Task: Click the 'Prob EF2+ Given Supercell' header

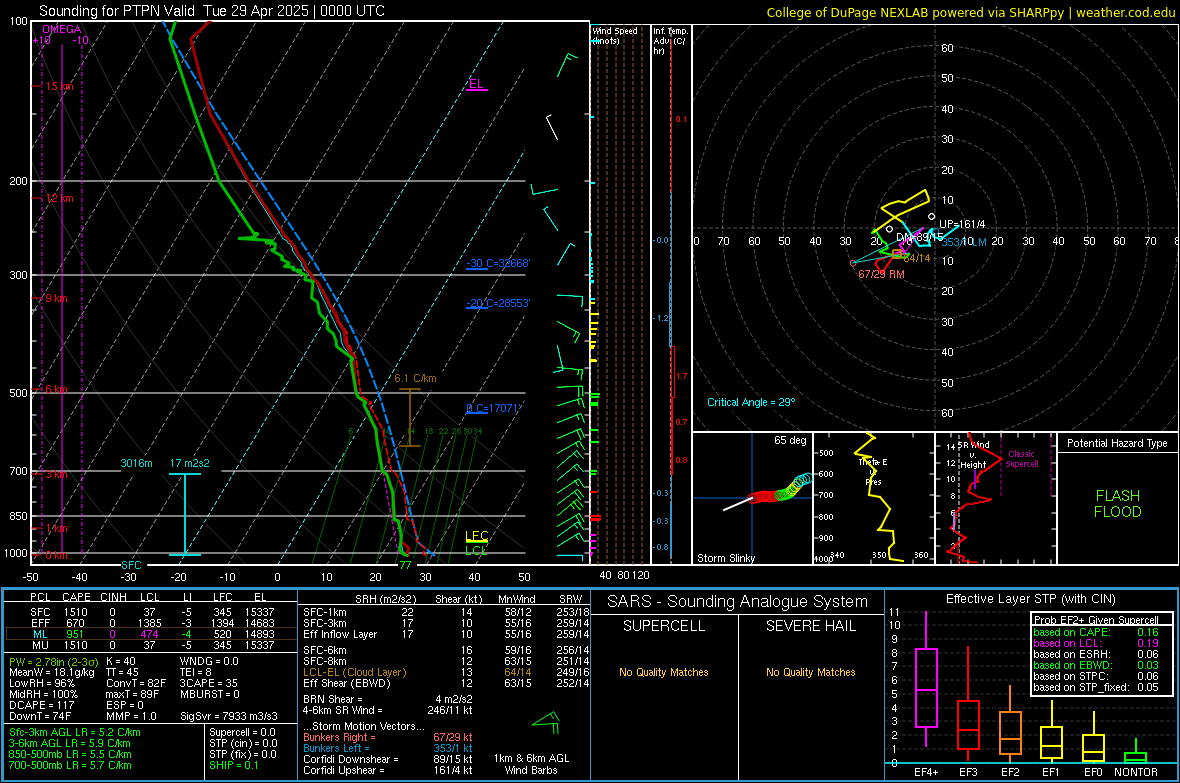Action: (1096, 620)
